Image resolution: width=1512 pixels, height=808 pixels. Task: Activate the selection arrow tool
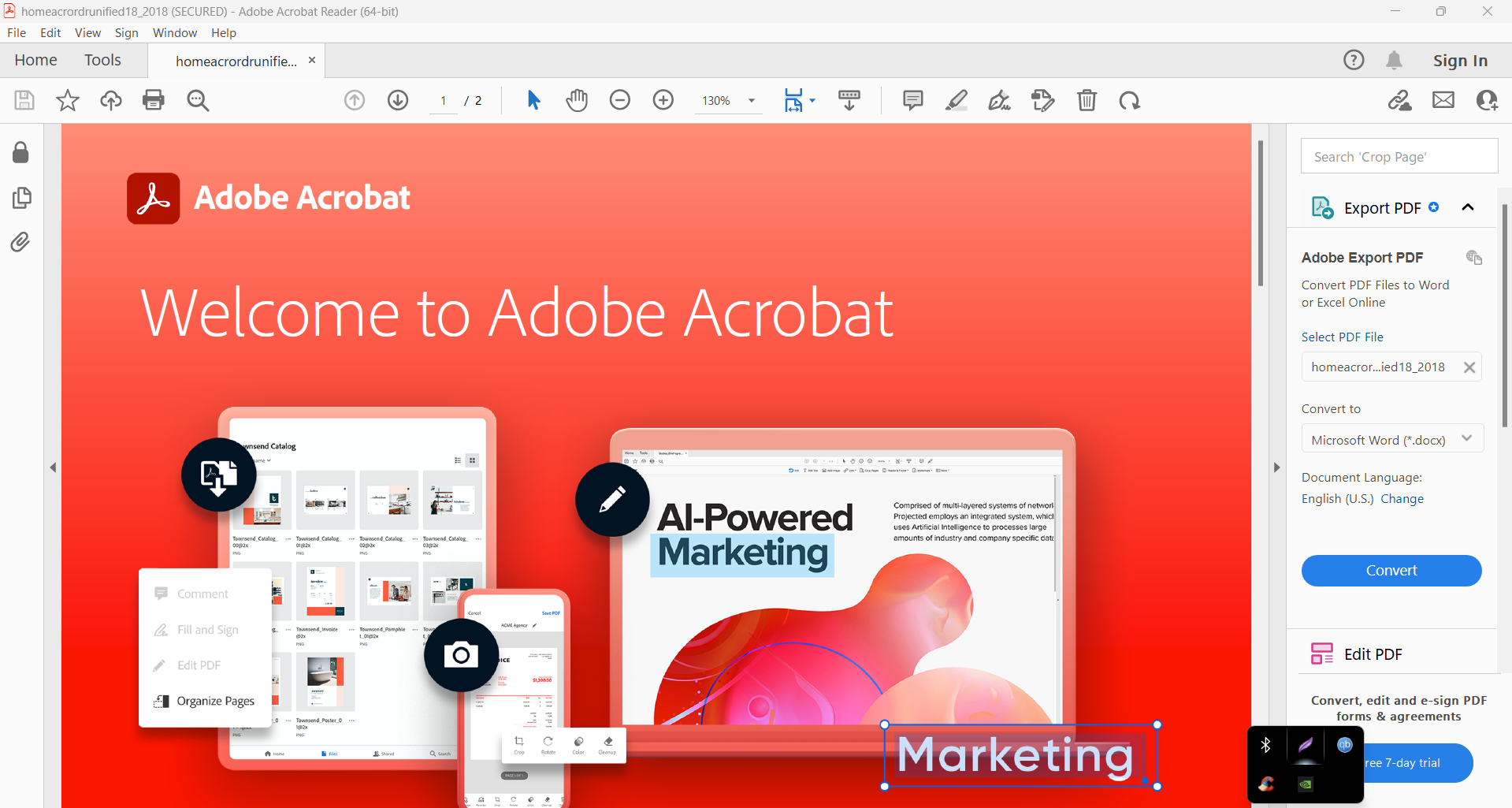coord(533,100)
